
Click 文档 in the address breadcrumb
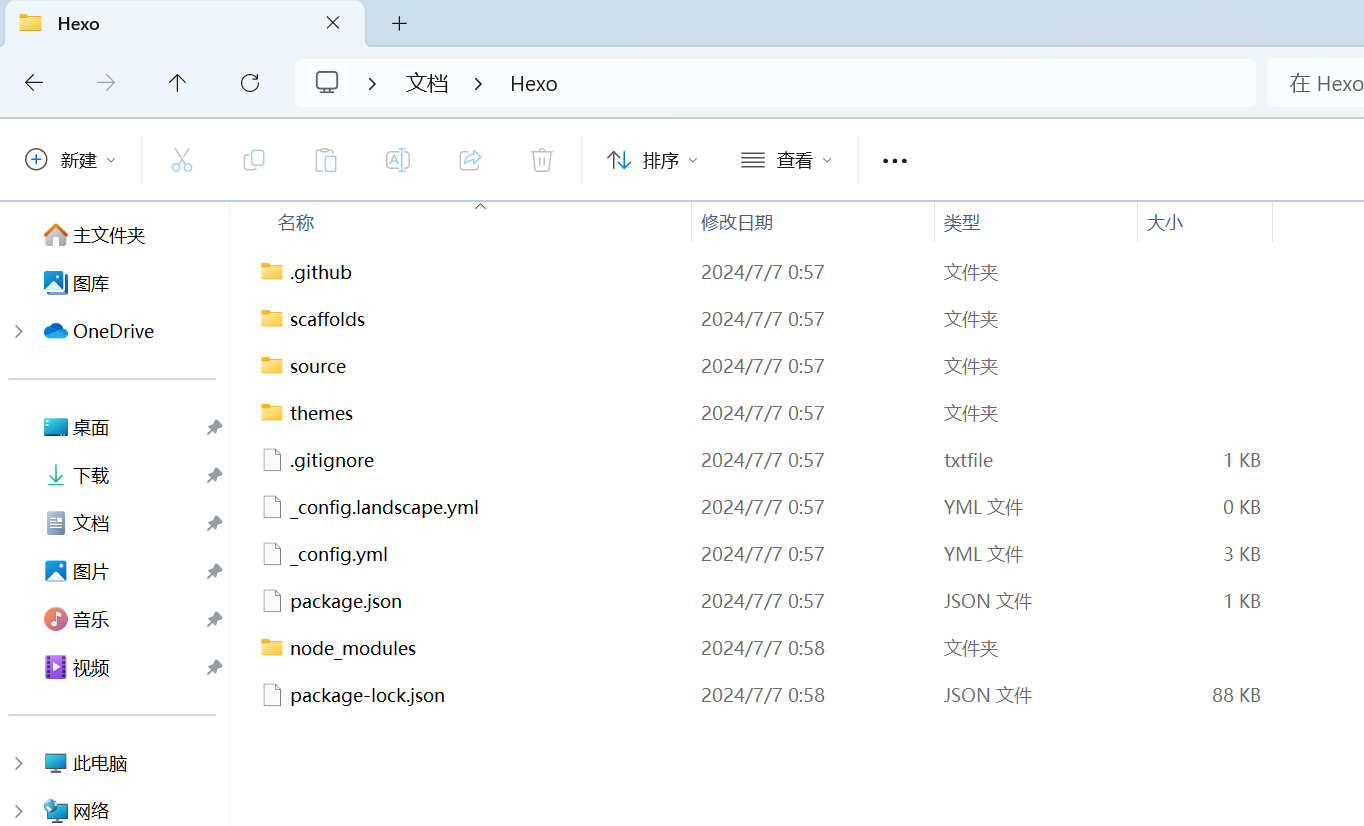point(427,83)
